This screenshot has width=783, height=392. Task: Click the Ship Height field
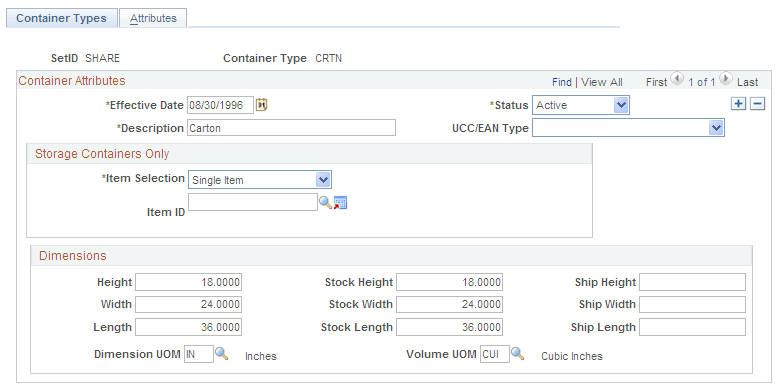[693, 282]
